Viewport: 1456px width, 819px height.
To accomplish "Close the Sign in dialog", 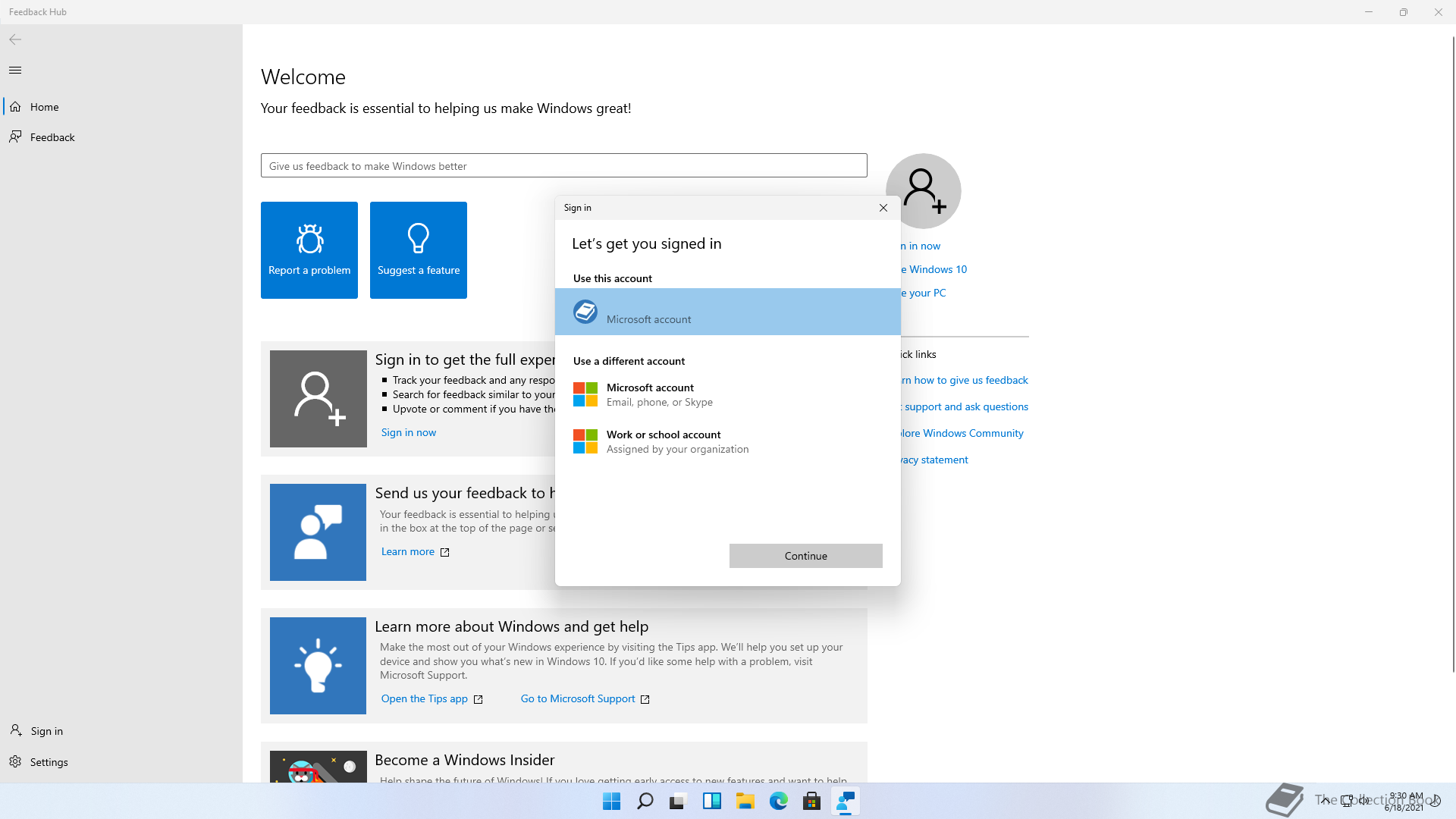I will 883,208.
